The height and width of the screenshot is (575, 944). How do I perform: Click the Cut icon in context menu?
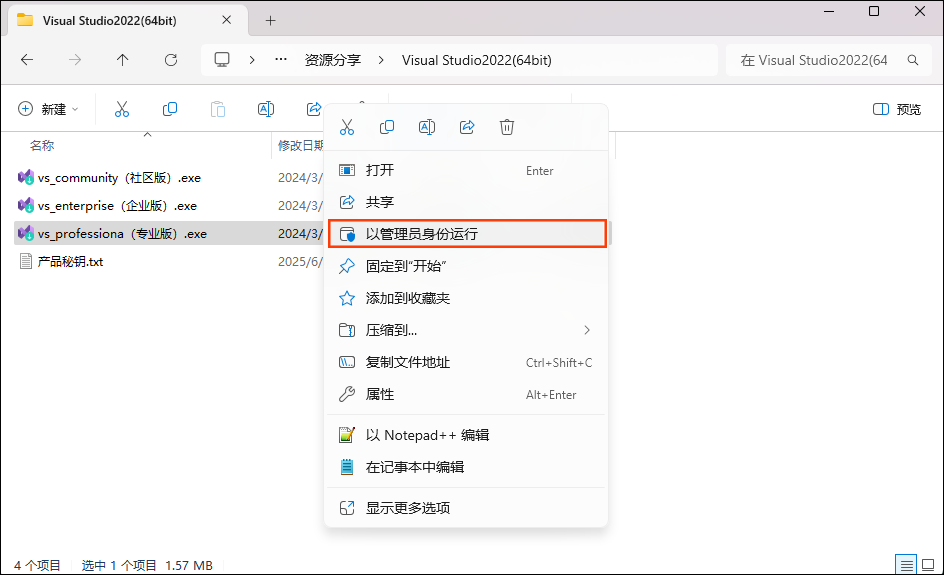tap(347, 127)
